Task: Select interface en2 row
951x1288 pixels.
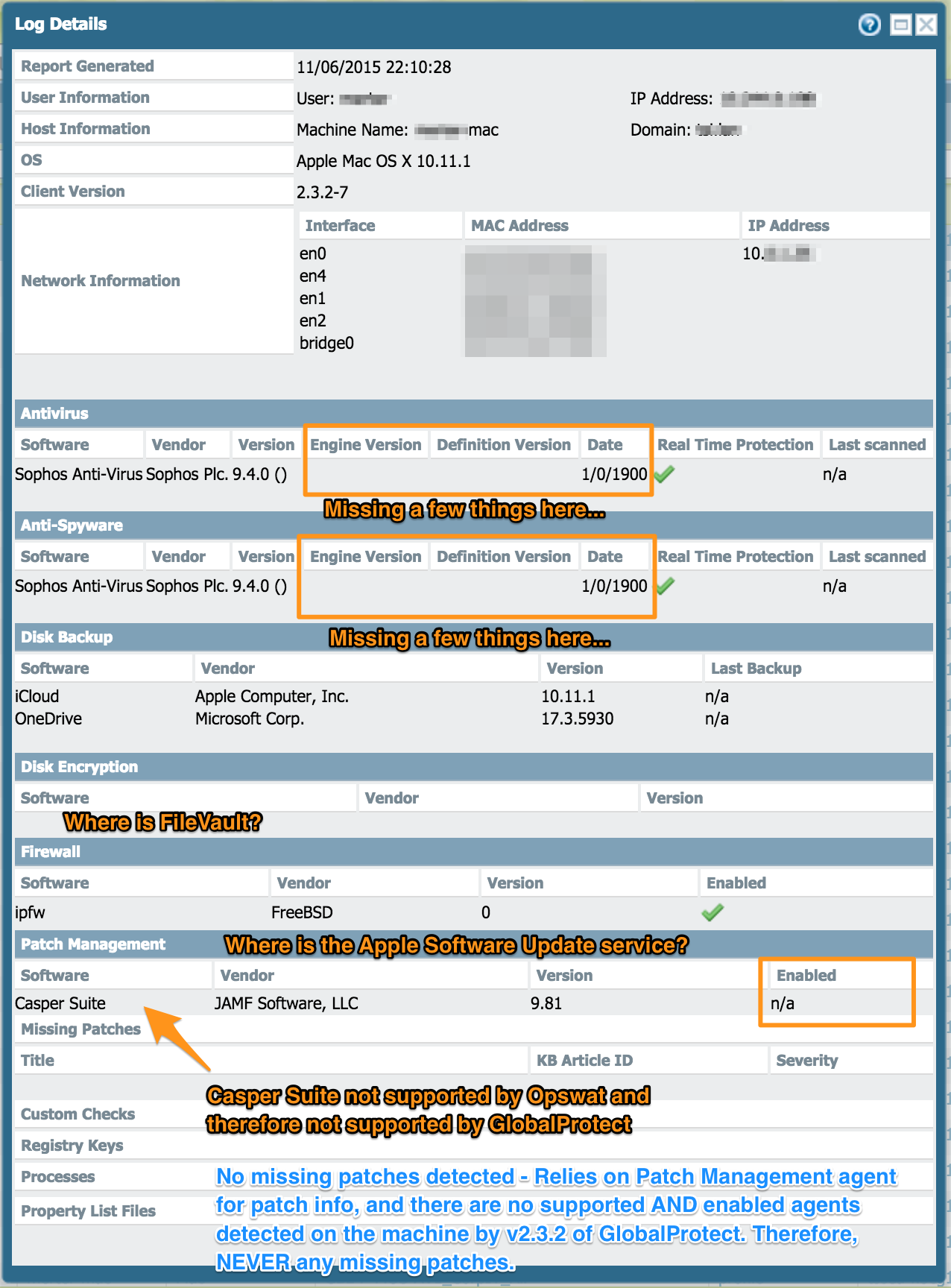Action: [313, 321]
